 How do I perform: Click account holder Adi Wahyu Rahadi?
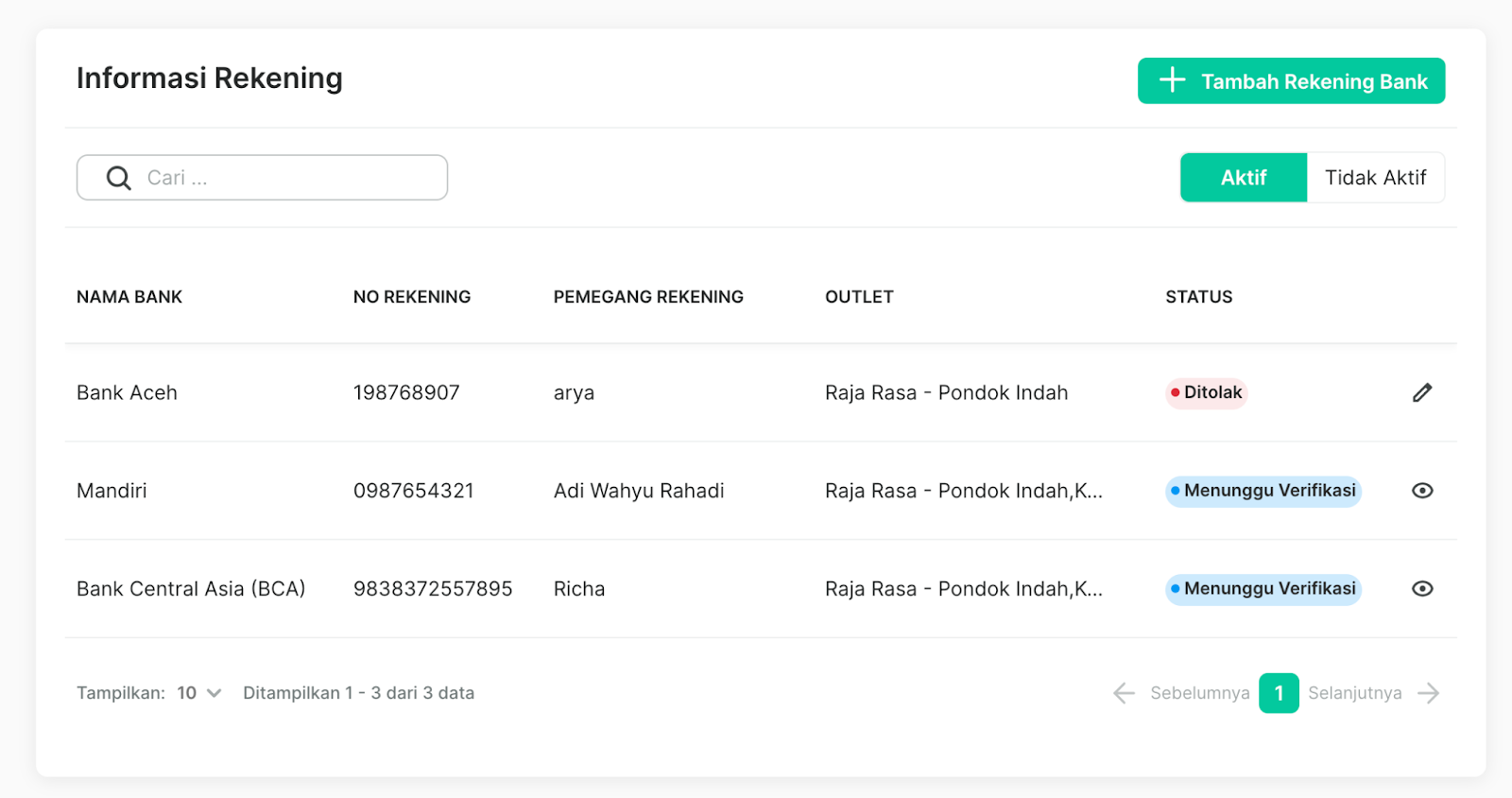coord(639,491)
